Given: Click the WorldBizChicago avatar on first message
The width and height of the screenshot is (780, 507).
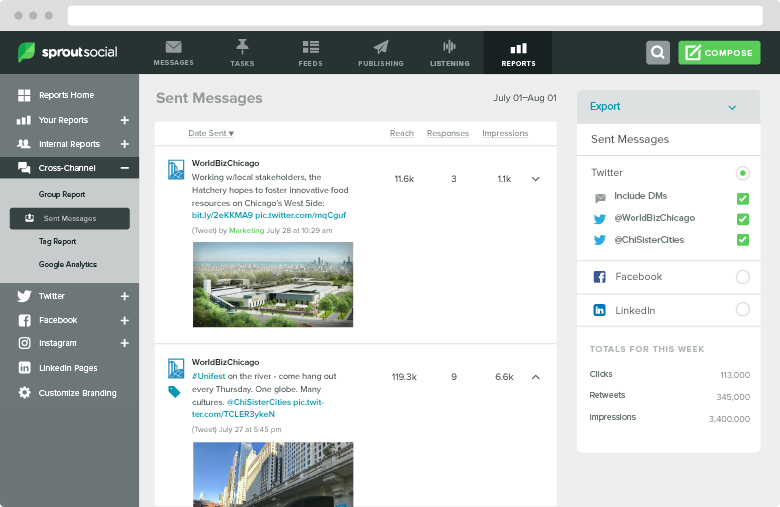Looking at the screenshot, I should 176,170.
